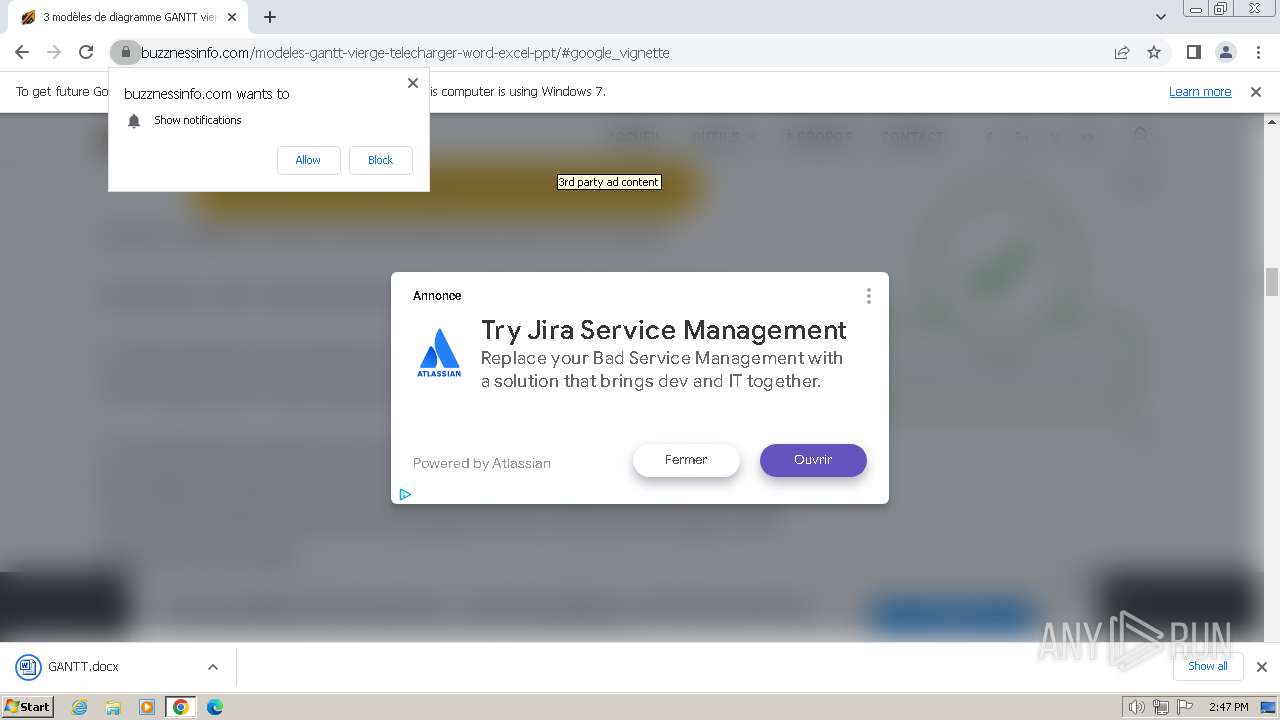
Task: Open a new tab with plus
Action: point(270,17)
